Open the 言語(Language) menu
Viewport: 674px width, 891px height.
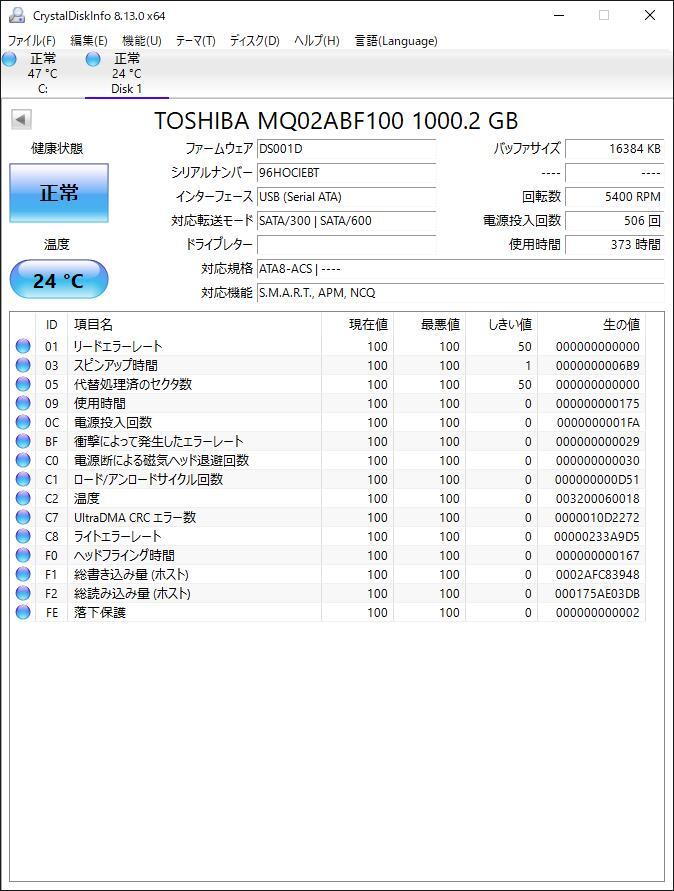coord(396,41)
